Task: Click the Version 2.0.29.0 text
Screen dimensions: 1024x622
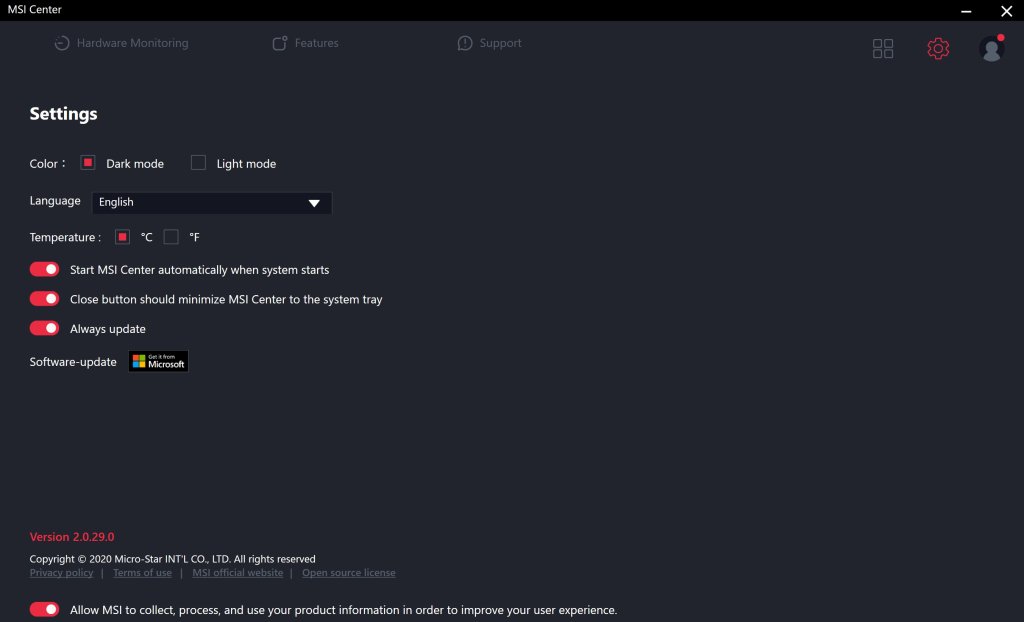Action: 72,537
